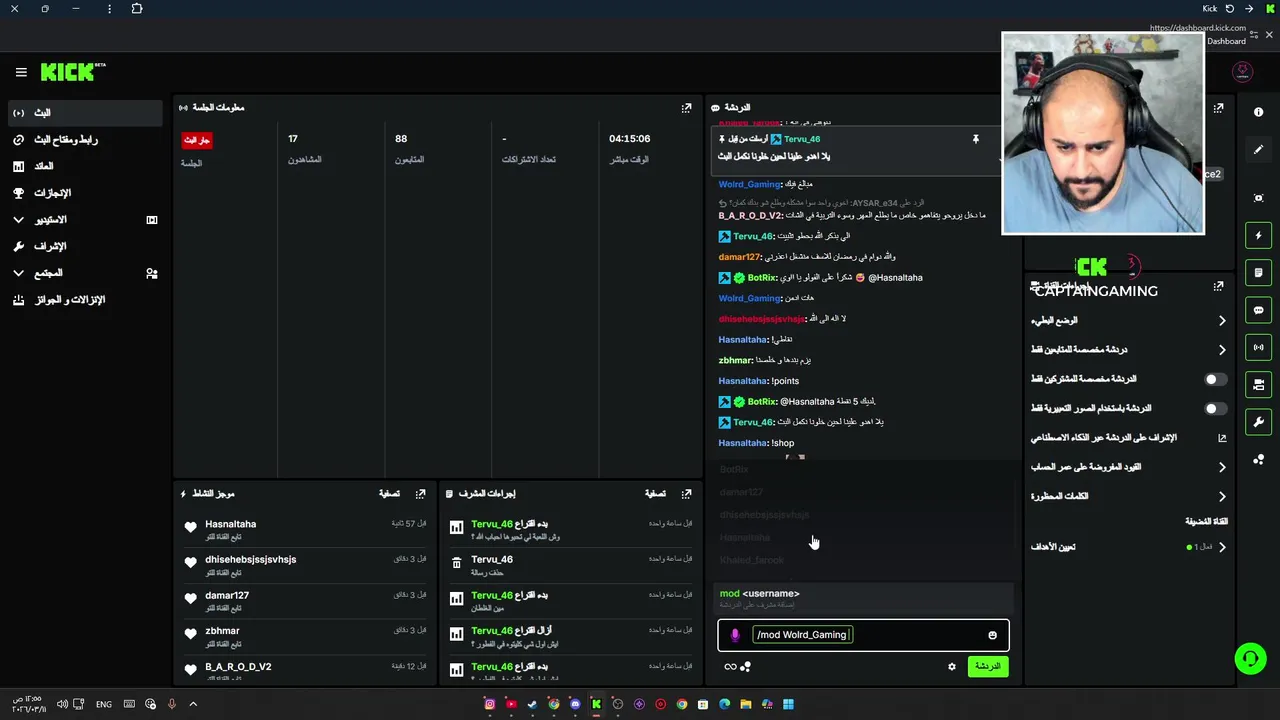Click the Windows Start button in the taskbar

pyautogui.click(x=788, y=705)
